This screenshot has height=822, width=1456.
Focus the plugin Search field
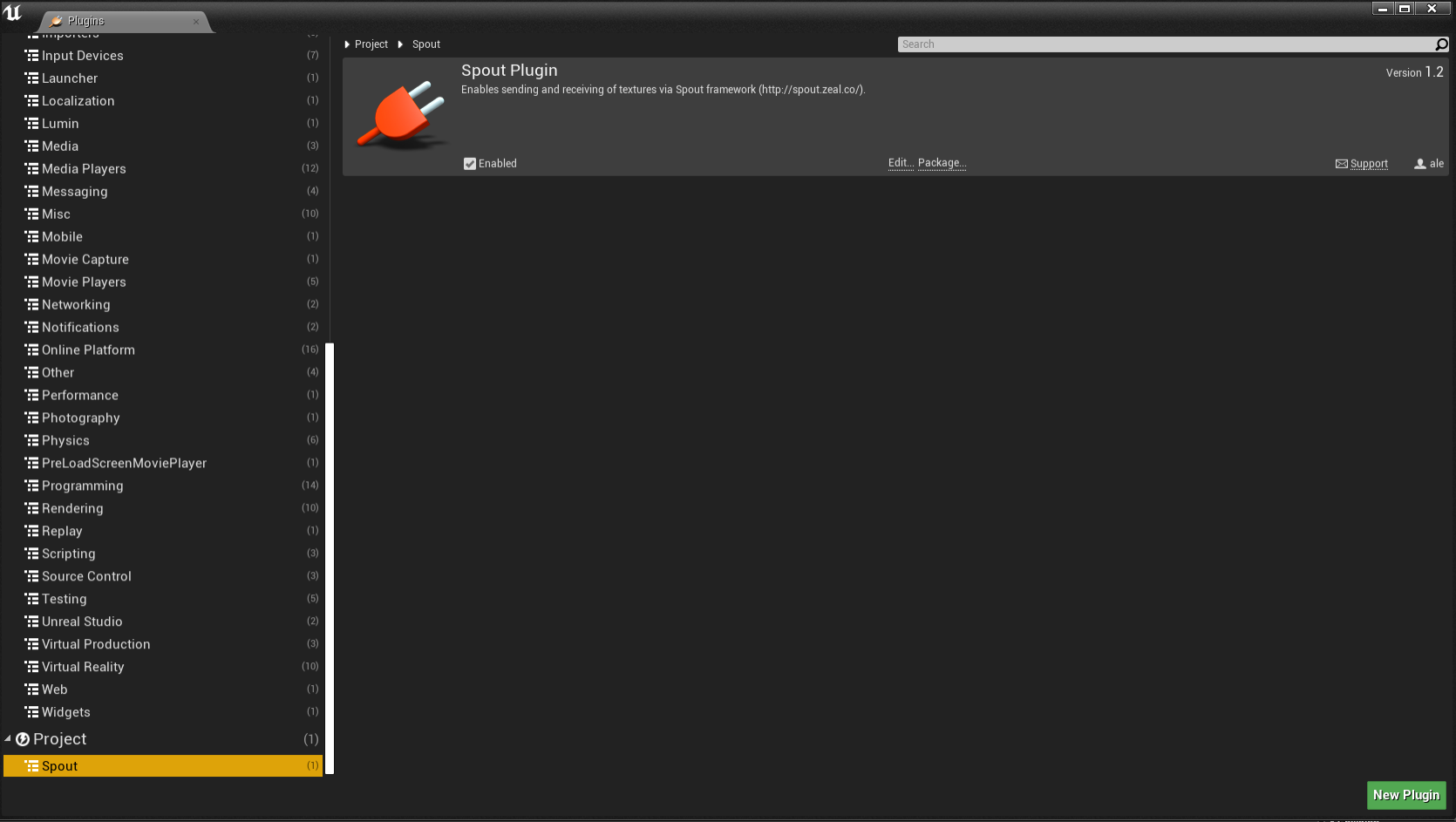1166,44
